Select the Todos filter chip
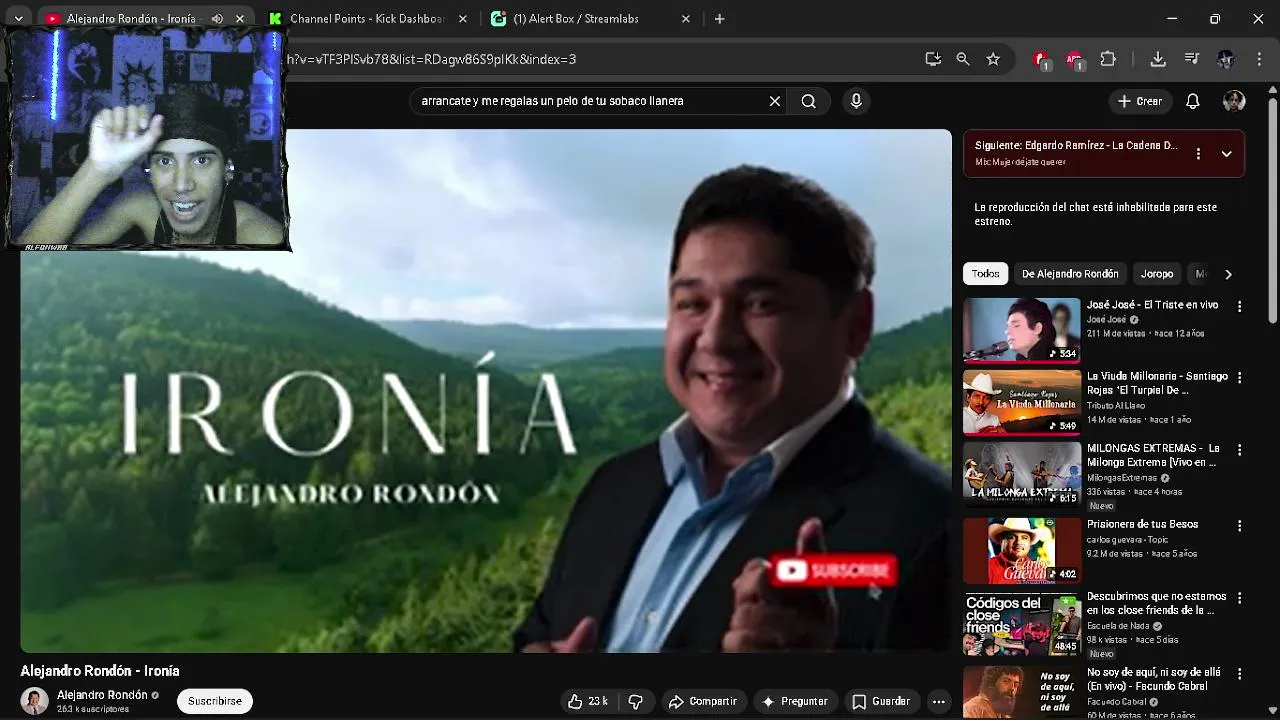The width and height of the screenshot is (1280, 720). pos(985,274)
